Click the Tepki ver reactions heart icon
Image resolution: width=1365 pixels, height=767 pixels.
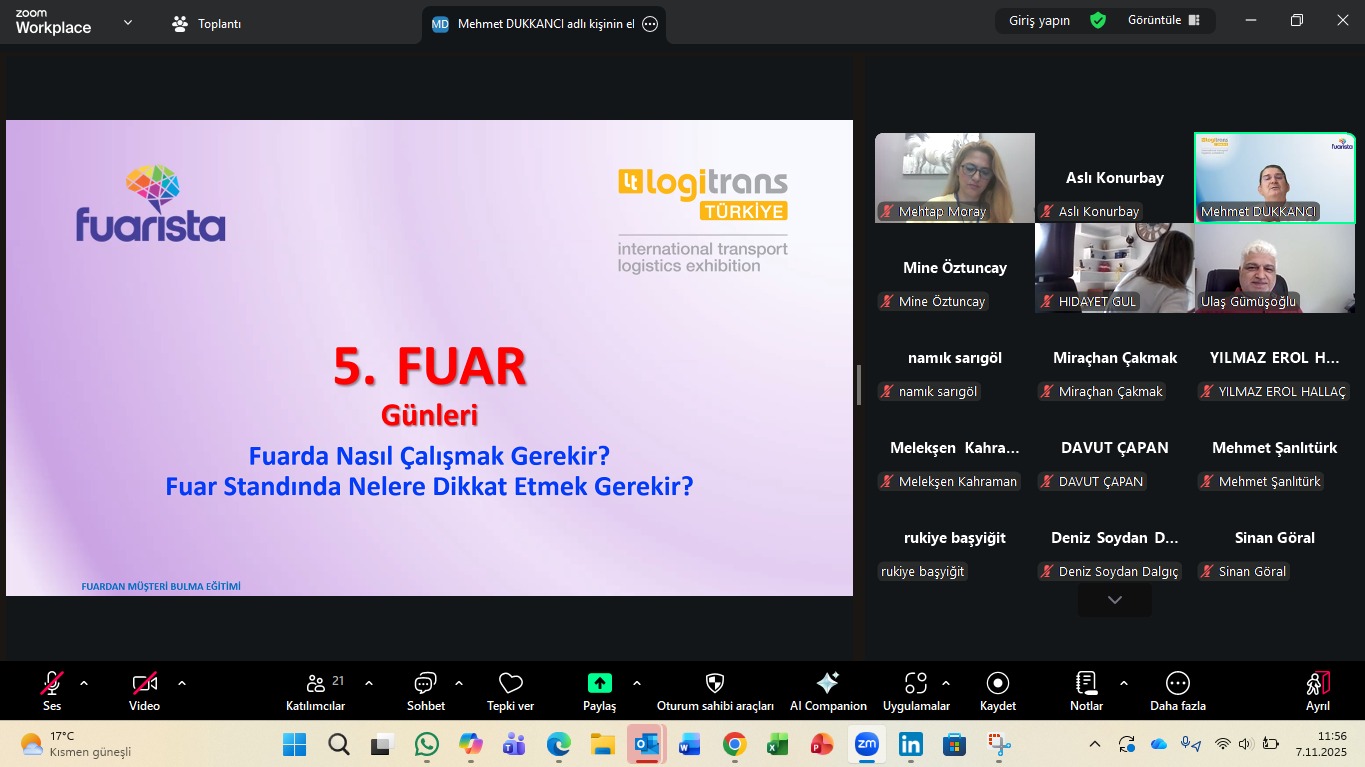pyautogui.click(x=510, y=683)
